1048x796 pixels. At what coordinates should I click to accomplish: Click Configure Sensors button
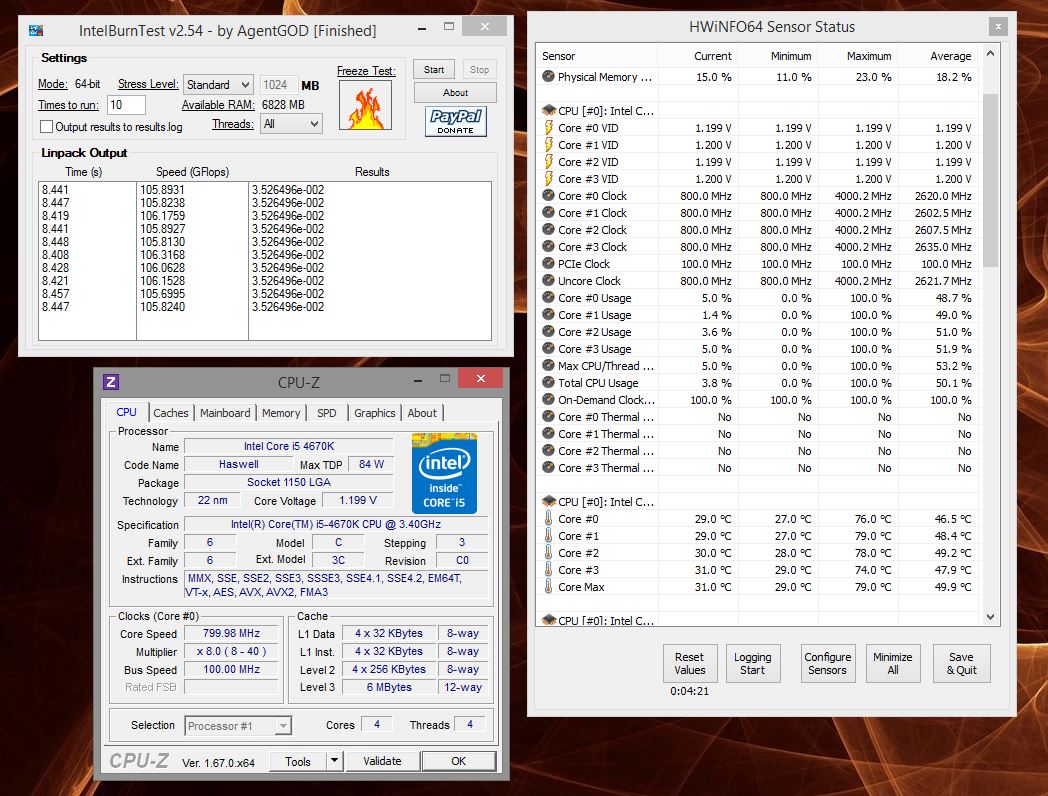coord(827,663)
